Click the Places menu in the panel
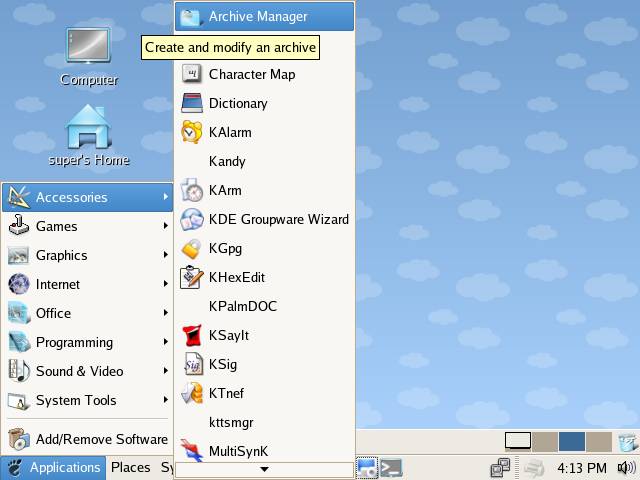 coord(130,467)
